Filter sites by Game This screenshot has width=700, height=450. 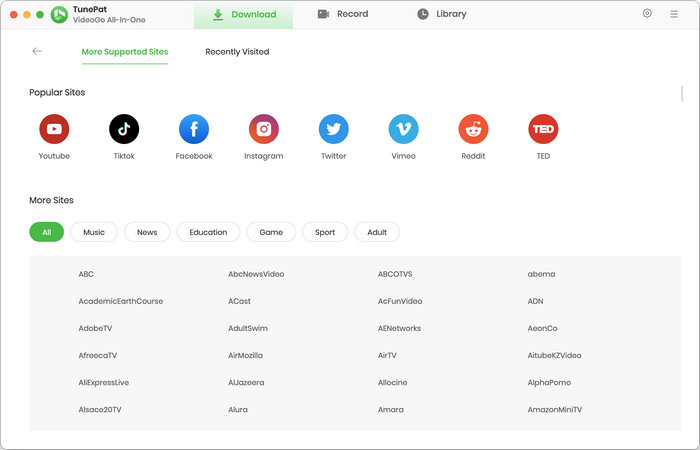tap(271, 232)
